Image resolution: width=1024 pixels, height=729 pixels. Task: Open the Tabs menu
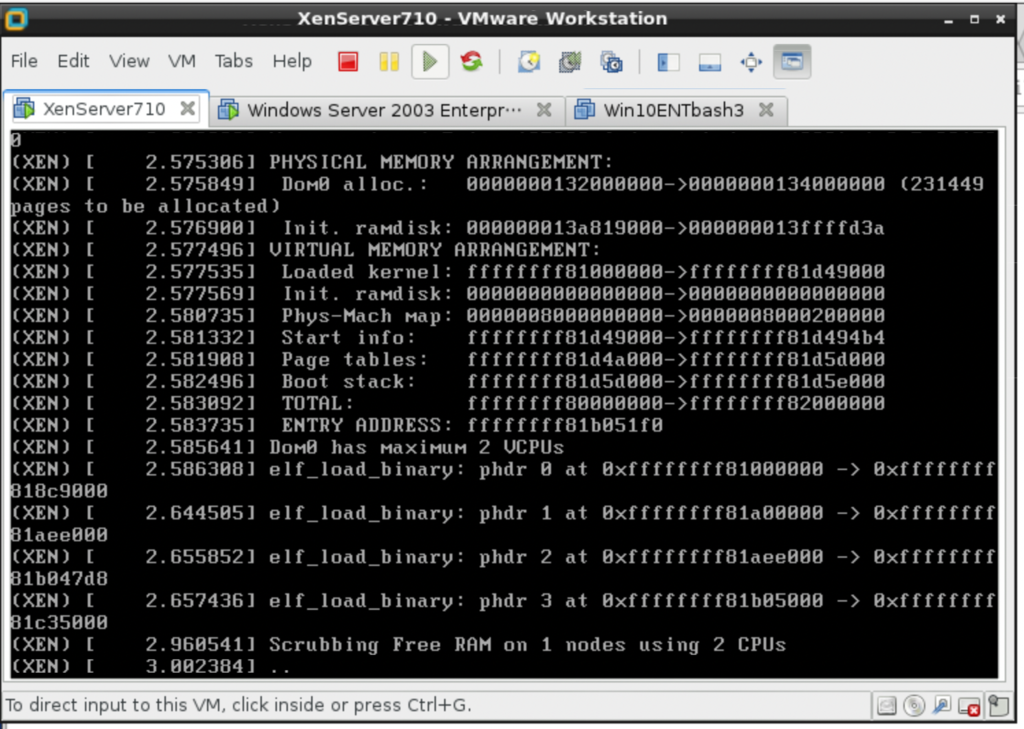pyautogui.click(x=234, y=61)
